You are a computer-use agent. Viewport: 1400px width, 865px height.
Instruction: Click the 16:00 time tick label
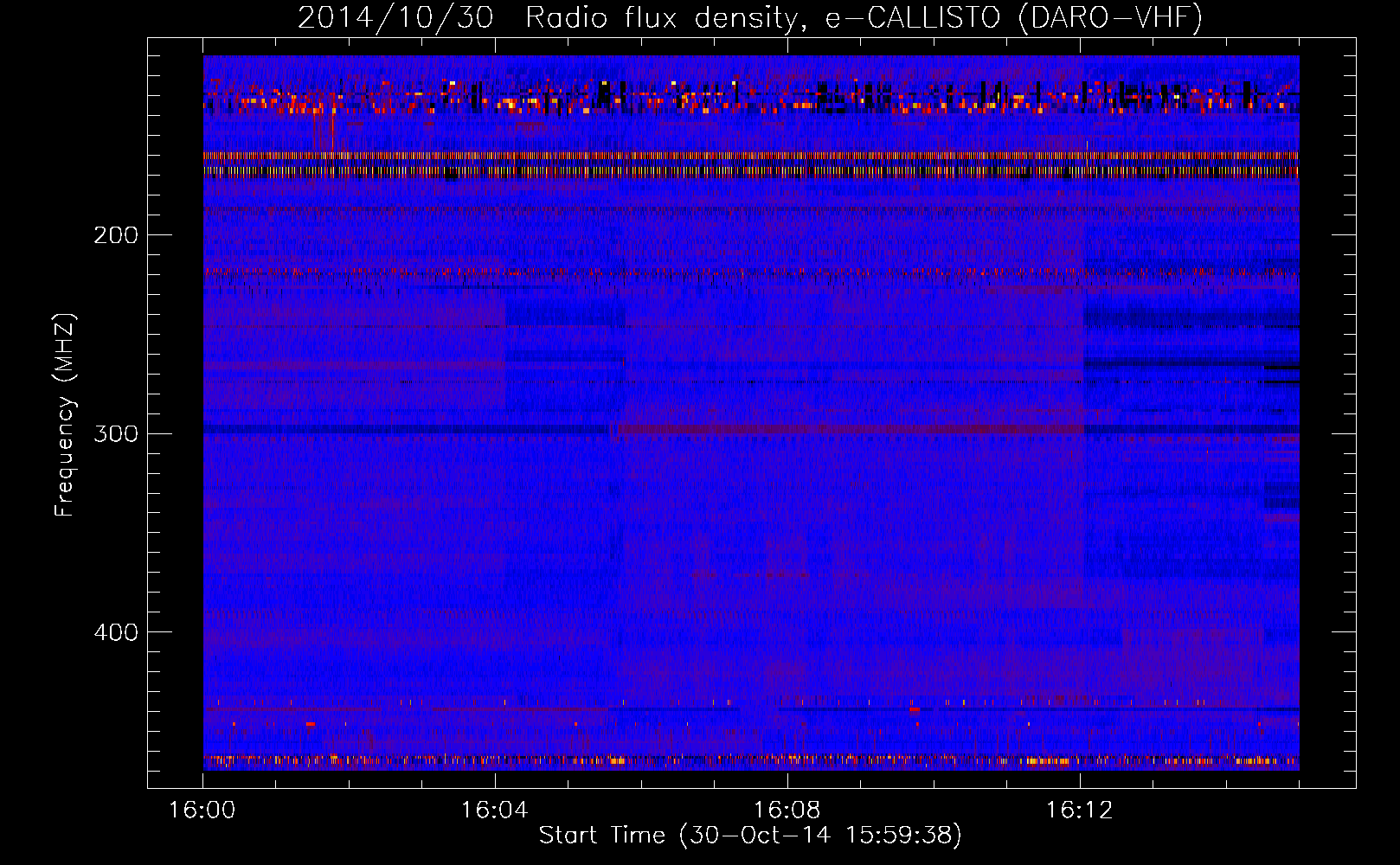coord(202,811)
